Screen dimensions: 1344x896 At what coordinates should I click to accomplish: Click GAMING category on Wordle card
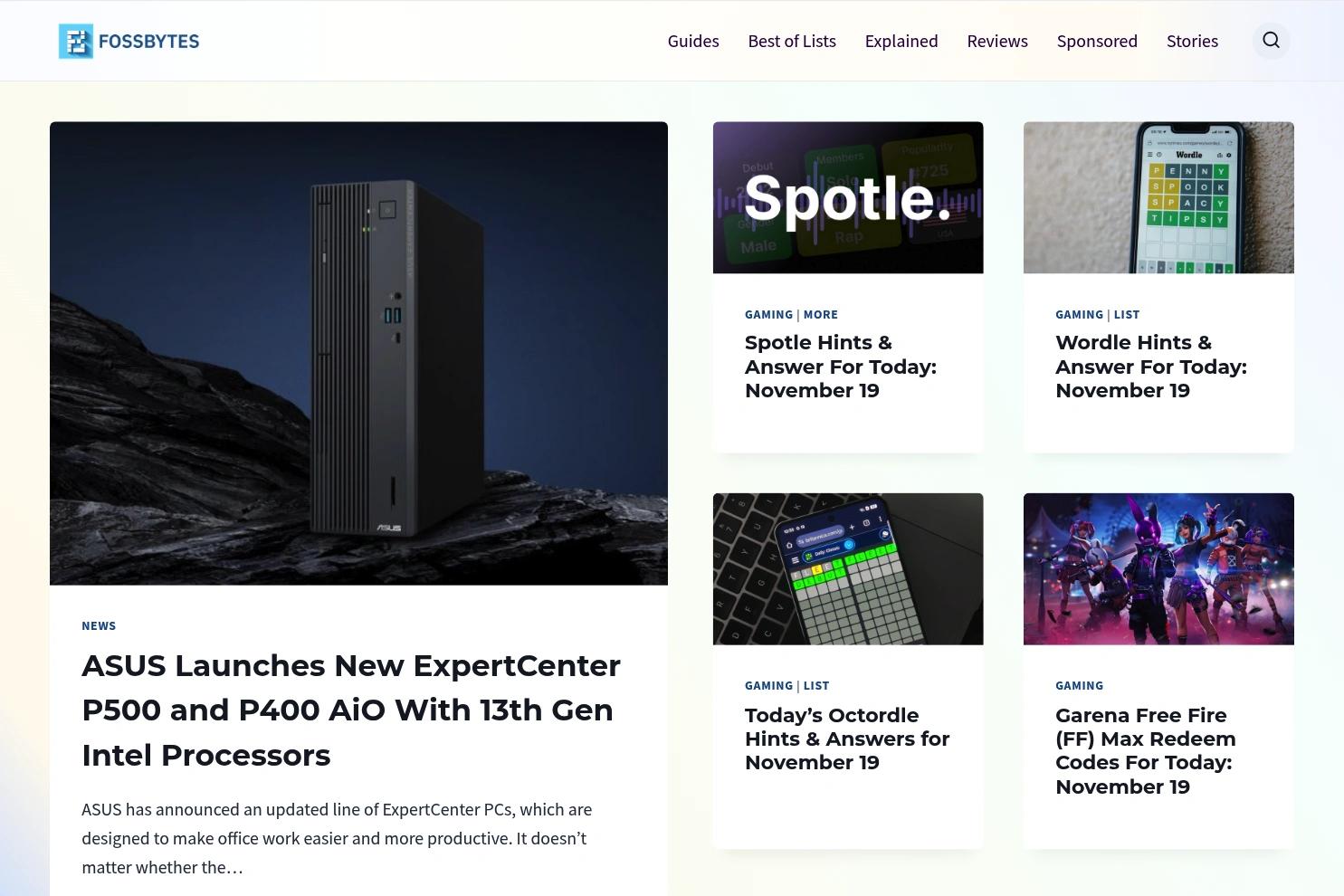click(x=1079, y=314)
